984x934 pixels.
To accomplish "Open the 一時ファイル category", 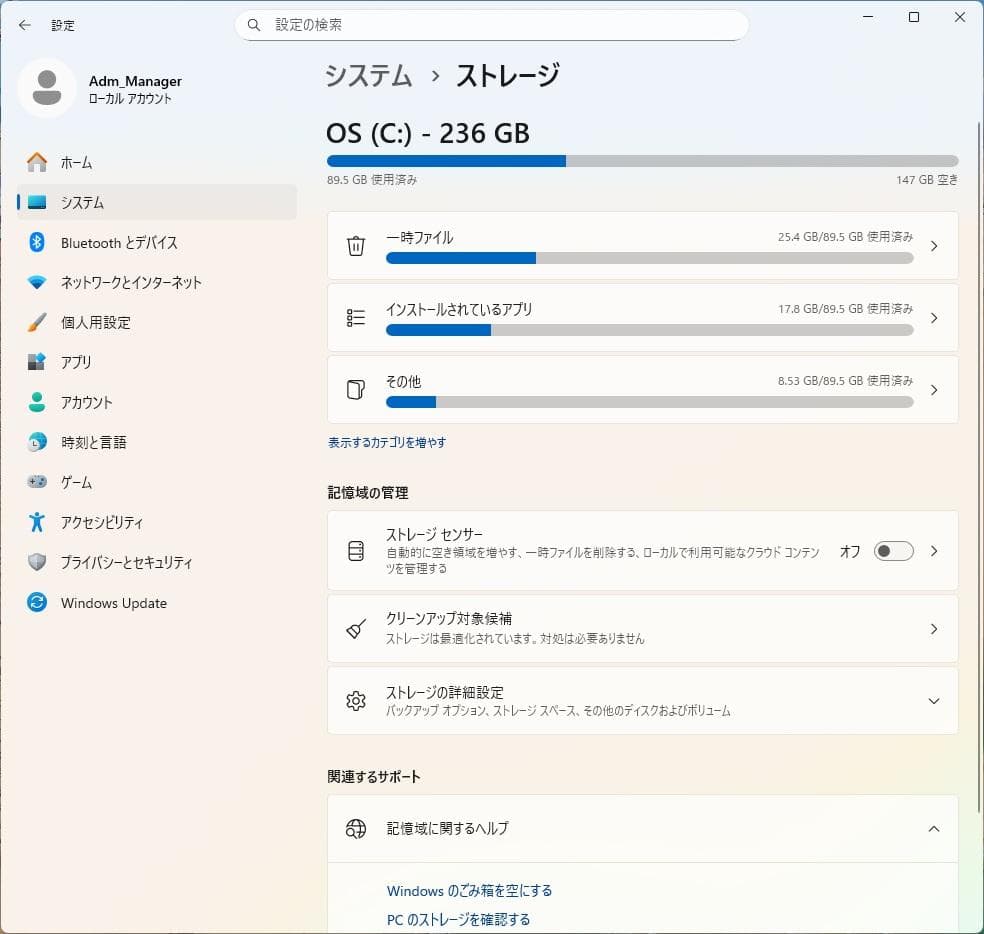I will (x=640, y=247).
